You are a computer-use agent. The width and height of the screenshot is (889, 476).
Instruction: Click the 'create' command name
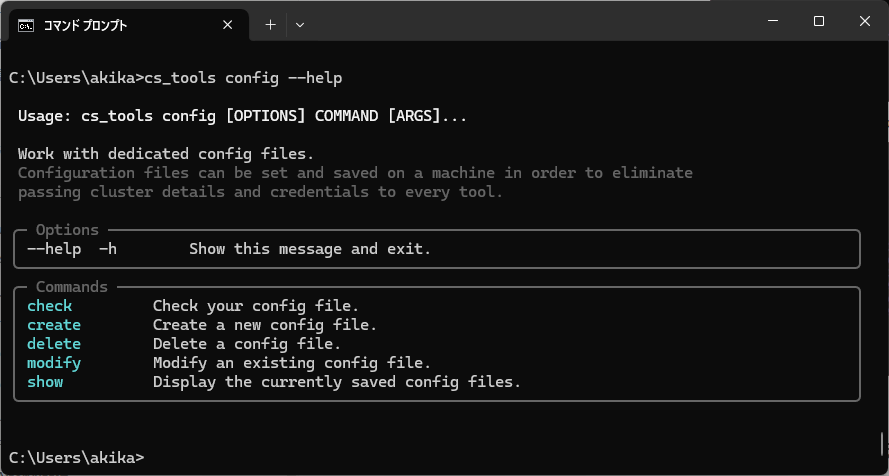click(54, 325)
